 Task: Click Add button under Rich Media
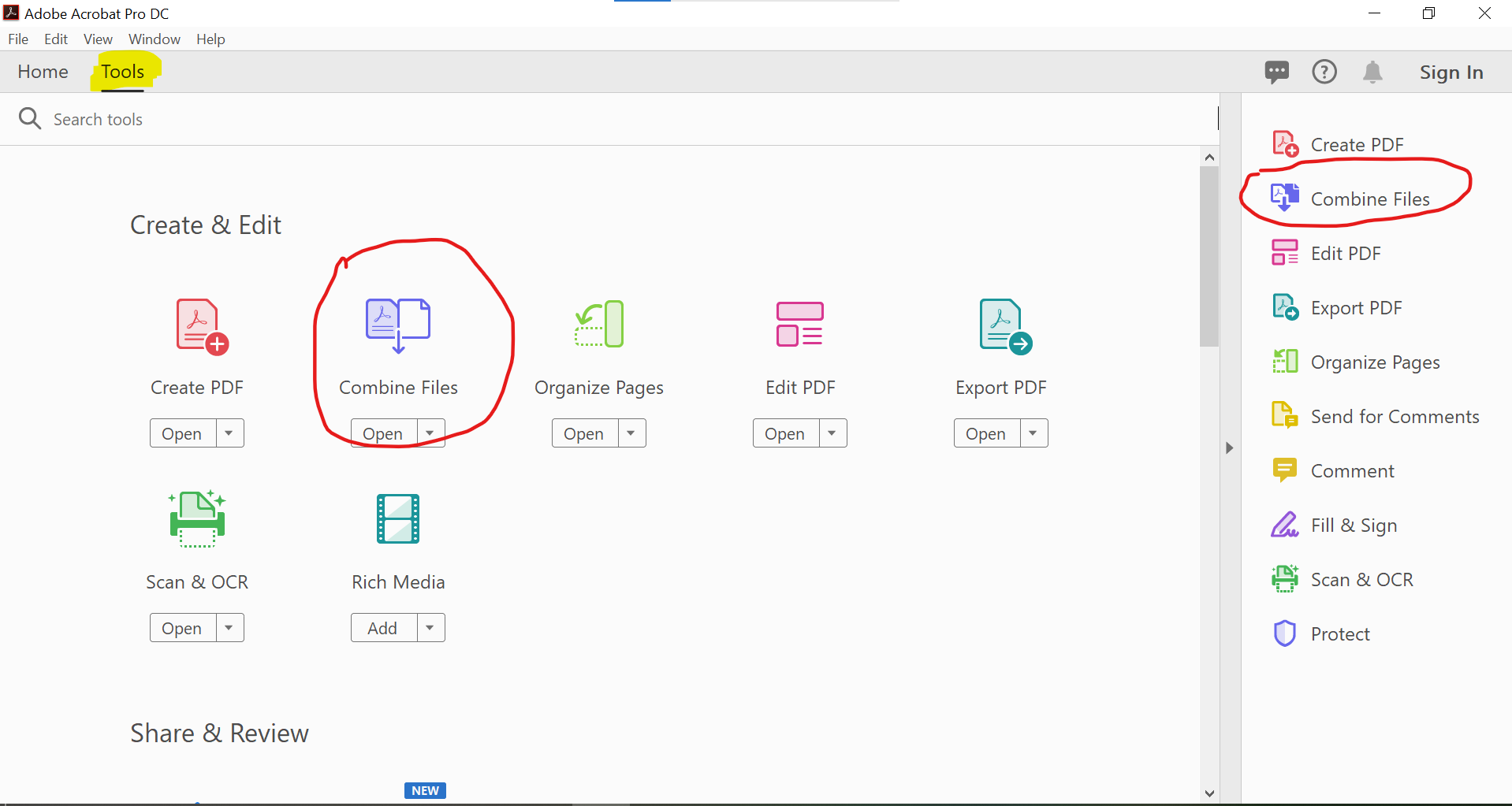coord(383,628)
